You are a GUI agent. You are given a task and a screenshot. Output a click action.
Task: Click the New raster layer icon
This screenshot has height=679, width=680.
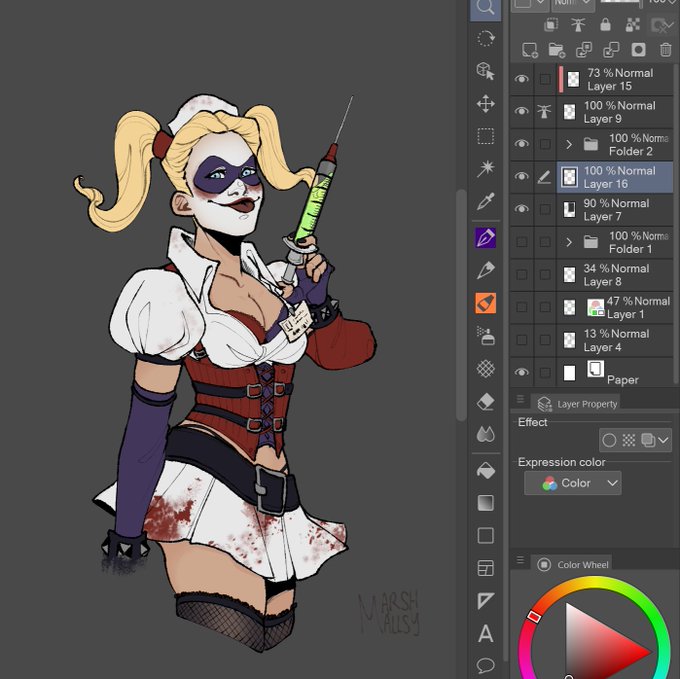(530, 50)
